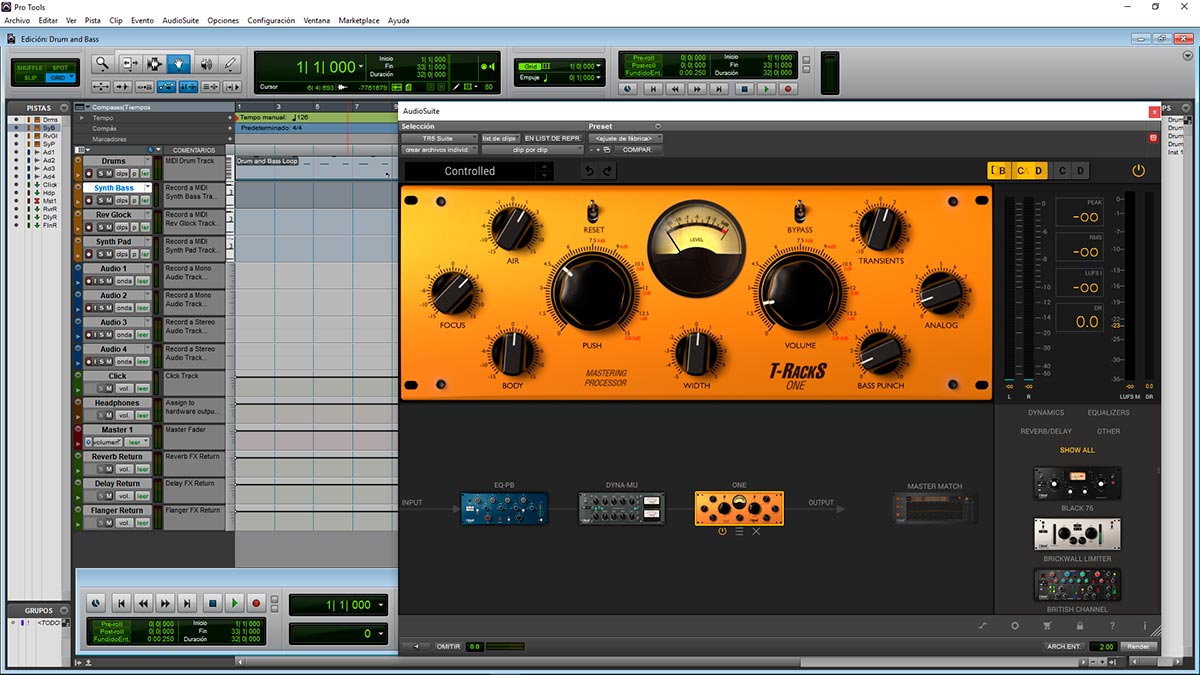Open the PISTAS list menu arrow
Viewport: 1200px width, 675px height.
[x=65, y=107]
